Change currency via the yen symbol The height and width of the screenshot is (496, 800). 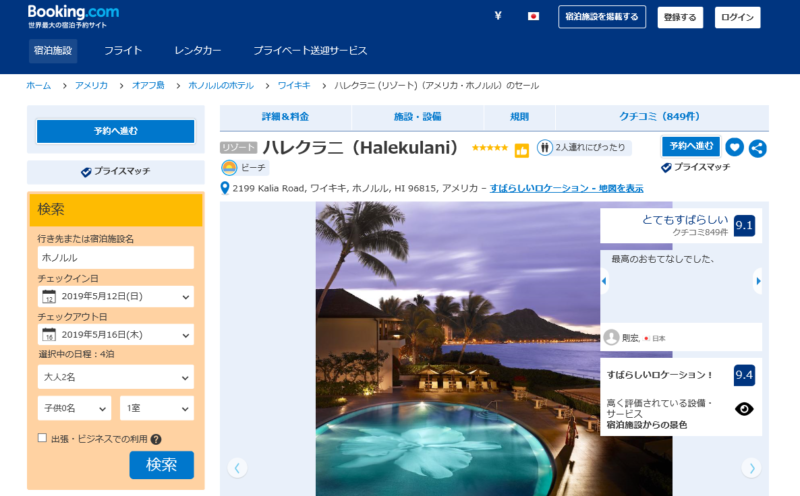[498, 16]
